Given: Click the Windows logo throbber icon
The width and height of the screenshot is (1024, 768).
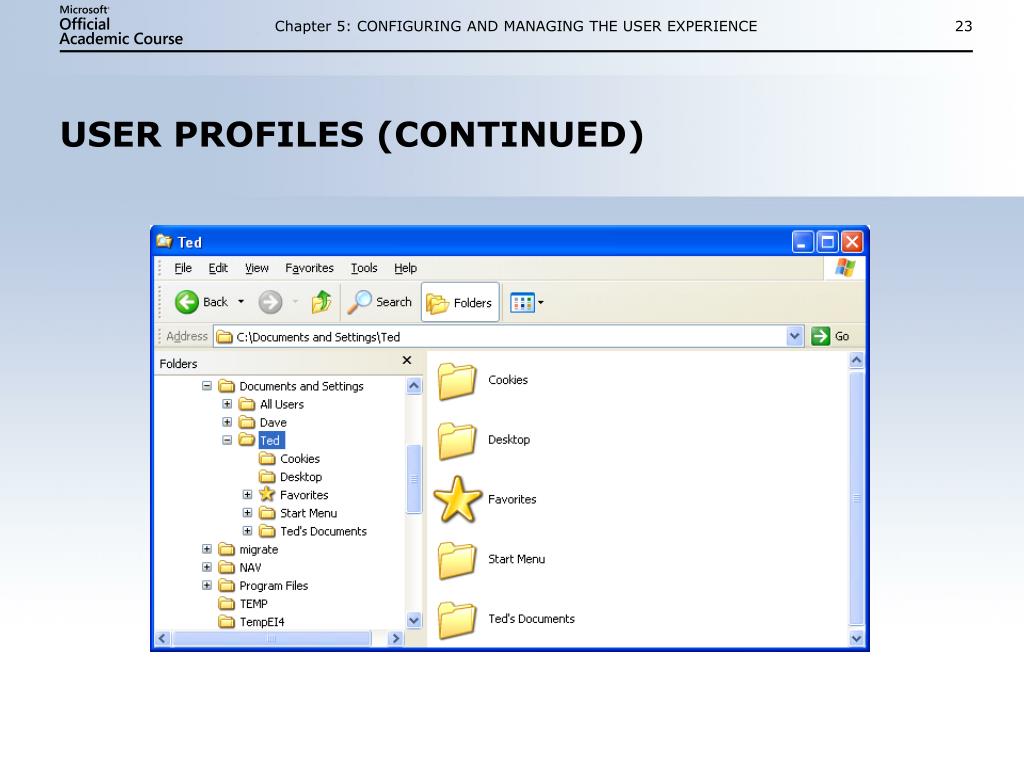Looking at the screenshot, I should (845, 268).
